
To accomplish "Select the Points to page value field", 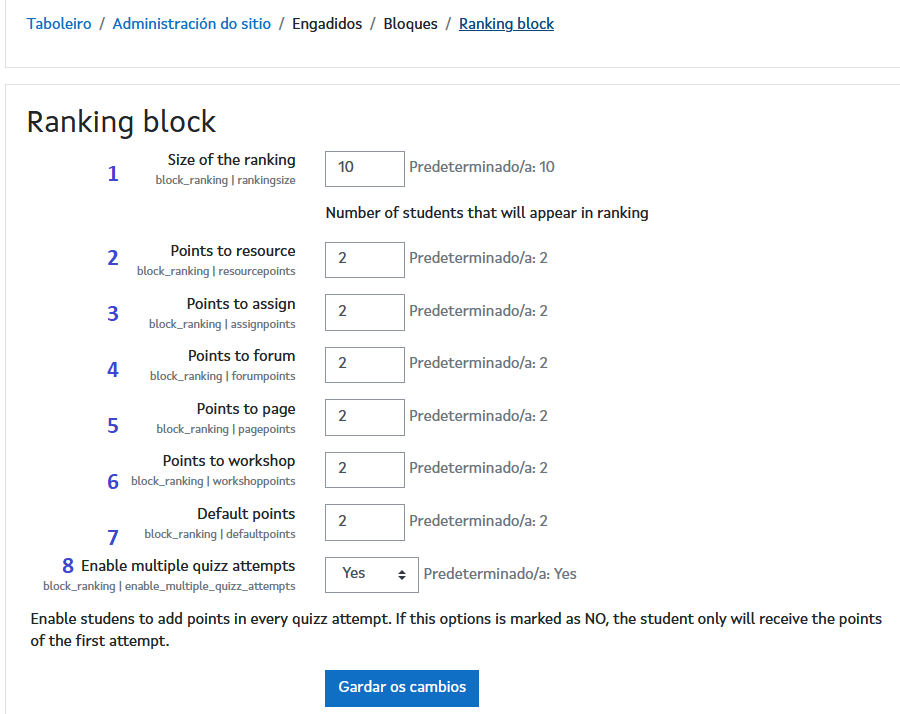I will [364, 417].
